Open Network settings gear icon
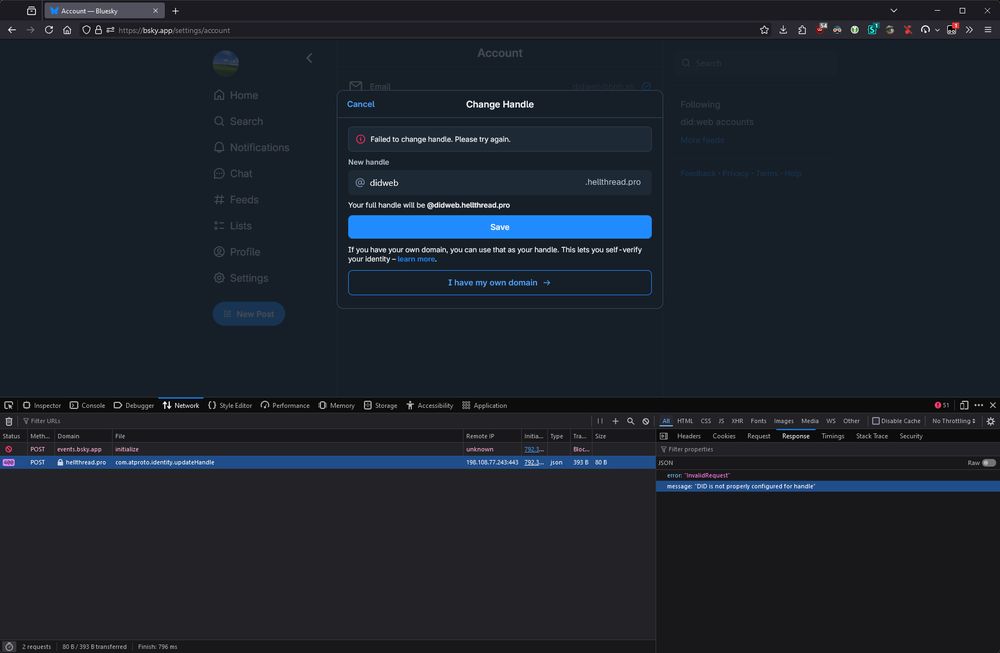 990,421
